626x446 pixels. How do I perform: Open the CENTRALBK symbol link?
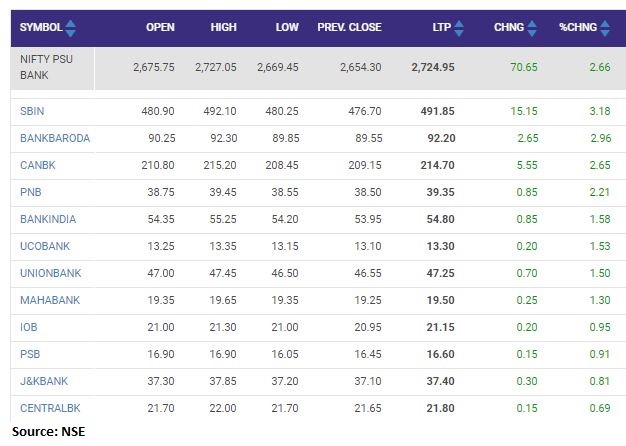(51, 408)
